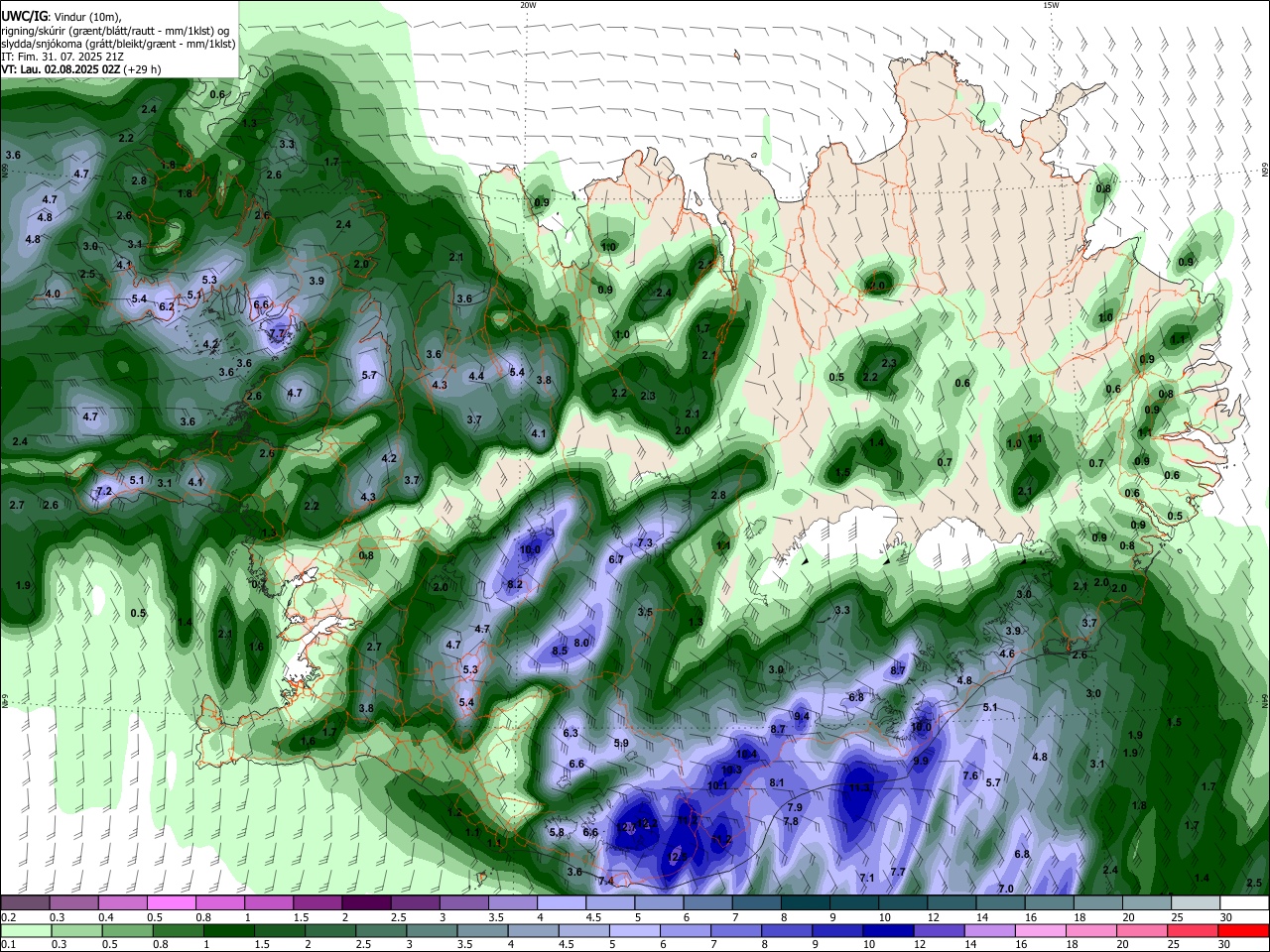This screenshot has width=1270, height=952.
Task: Click the 6.7 precipitation value
Action: (x=616, y=560)
